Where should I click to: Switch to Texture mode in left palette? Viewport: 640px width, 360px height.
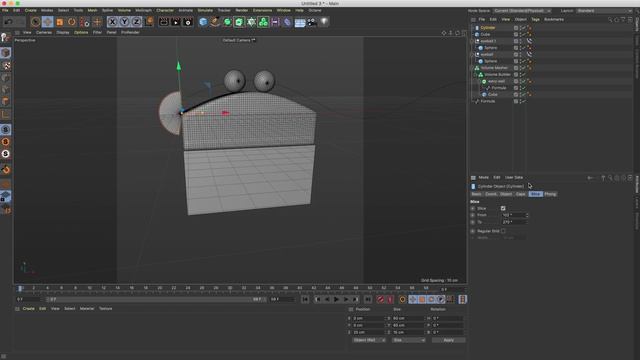click(6, 65)
